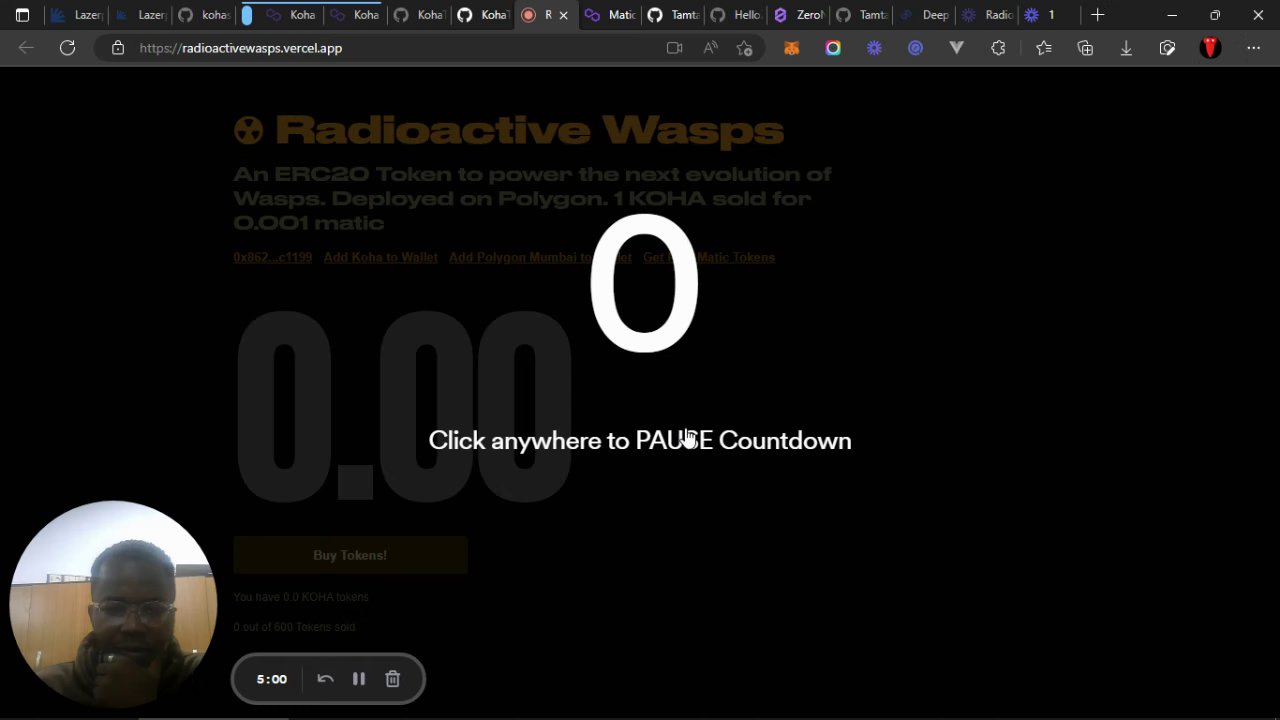Open the colorful ring extension icon

[x=833, y=48]
